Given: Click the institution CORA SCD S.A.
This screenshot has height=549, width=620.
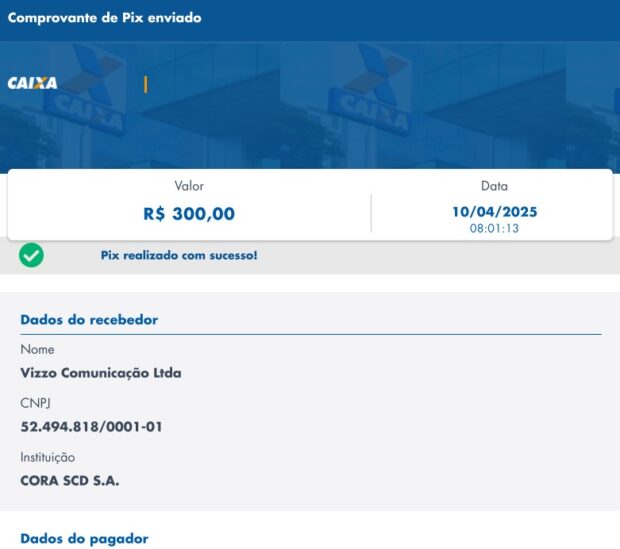Looking at the screenshot, I should tap(70, 481).
